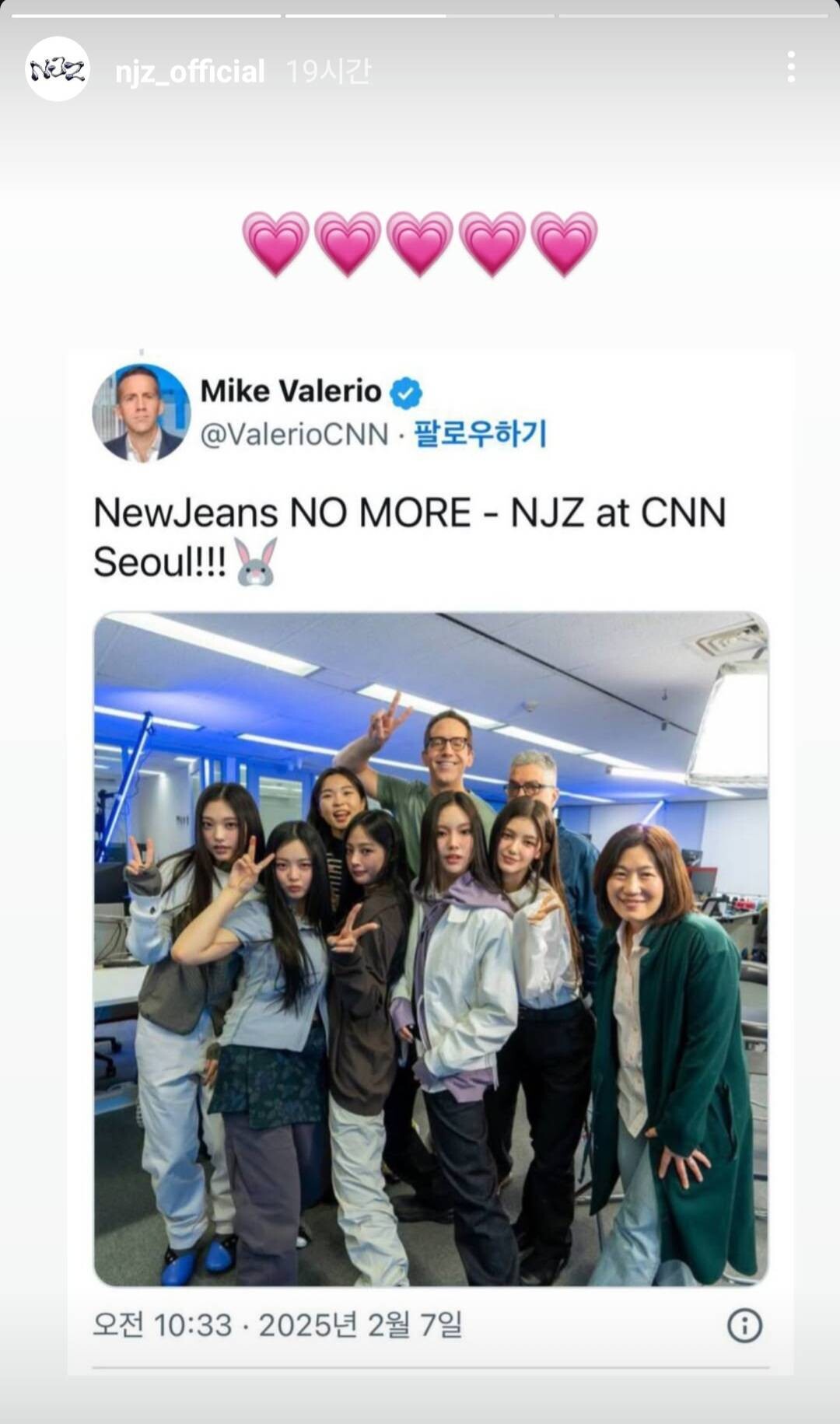This screenshot has height=1424, width=840.
Task: Open the three-dot story options menu
Action: pyautogui.click(x=791, y=68)
